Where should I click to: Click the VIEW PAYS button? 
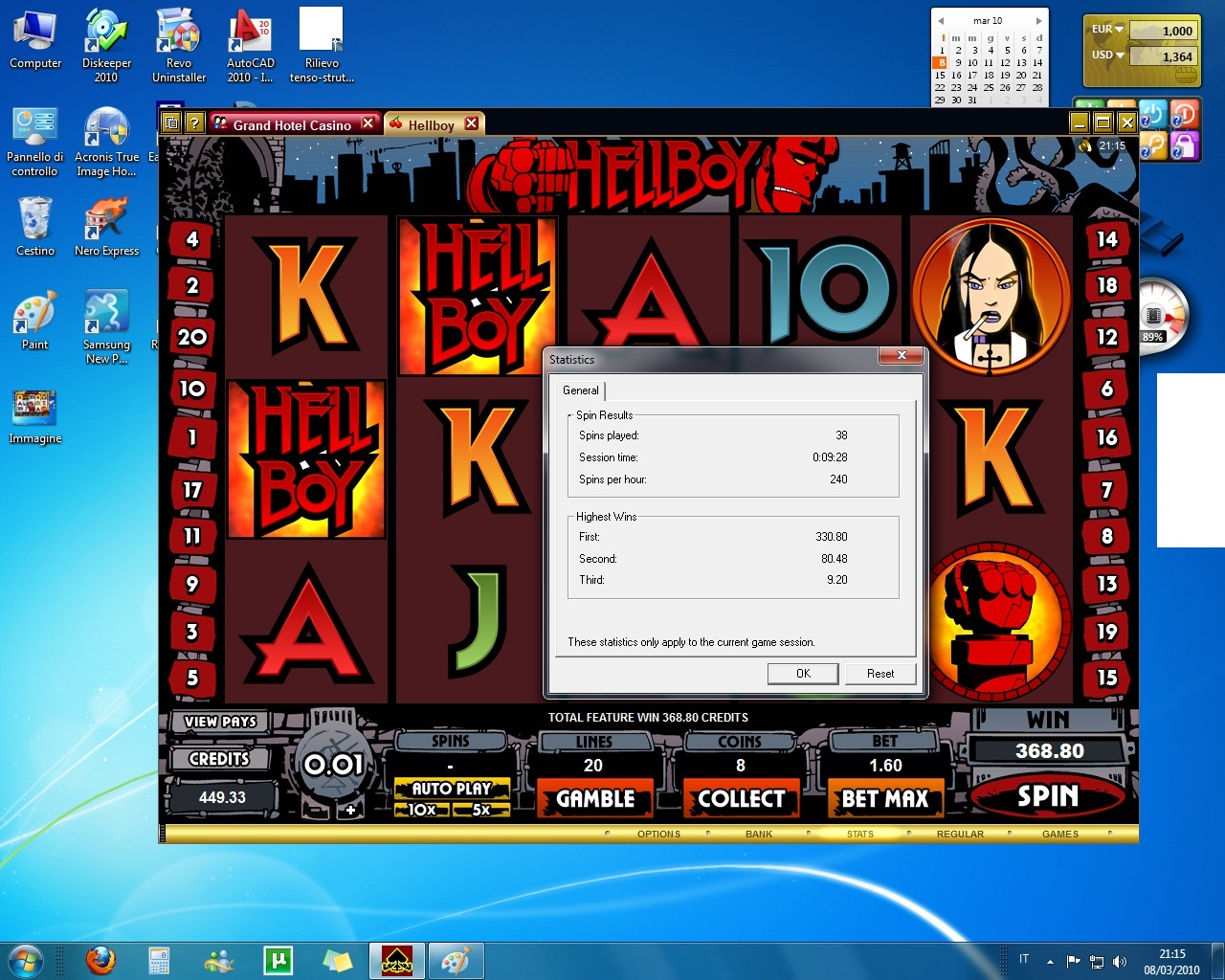[x=220, y=722]
